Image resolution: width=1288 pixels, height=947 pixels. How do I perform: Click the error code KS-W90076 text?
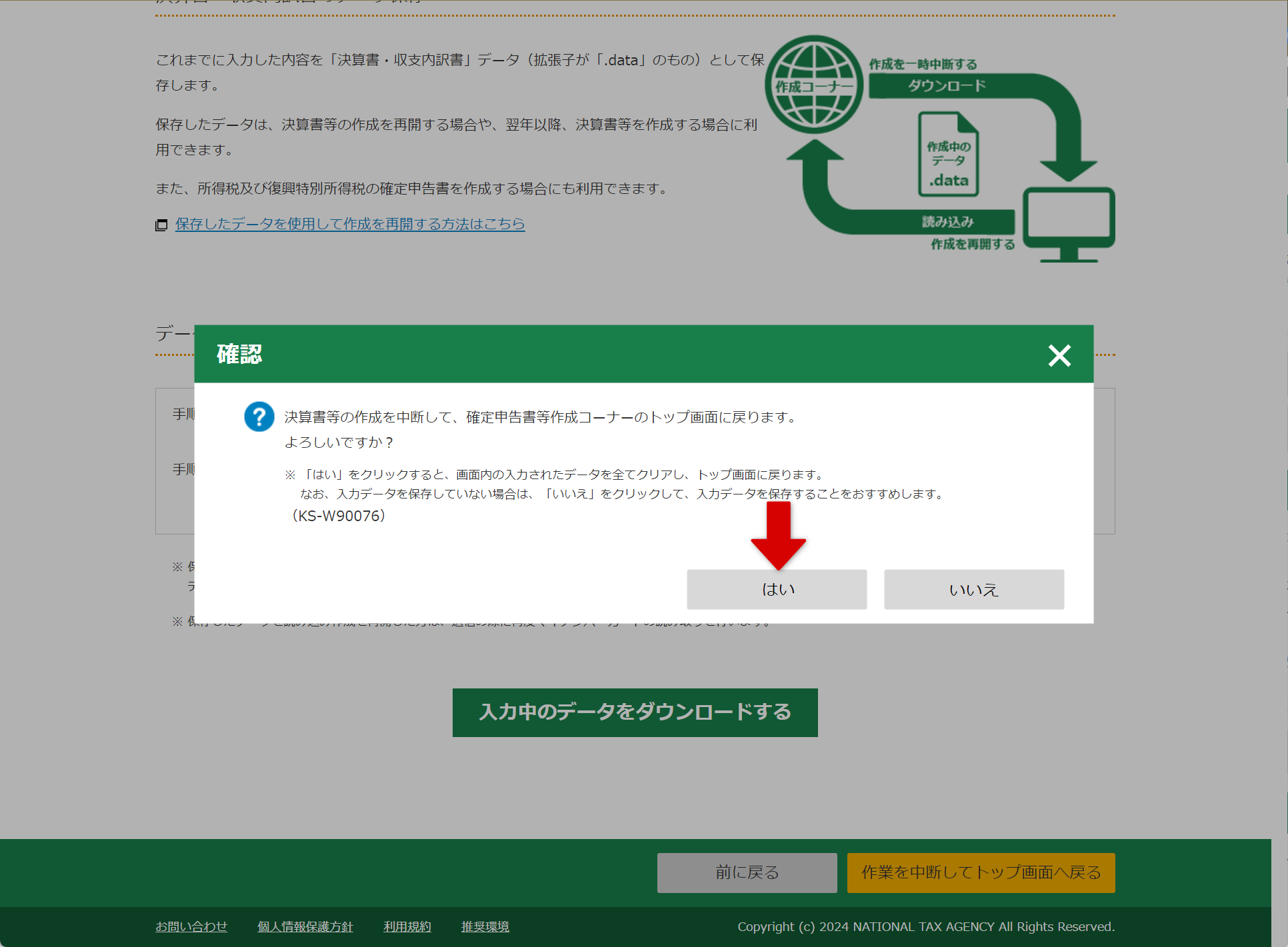(338, 515)
